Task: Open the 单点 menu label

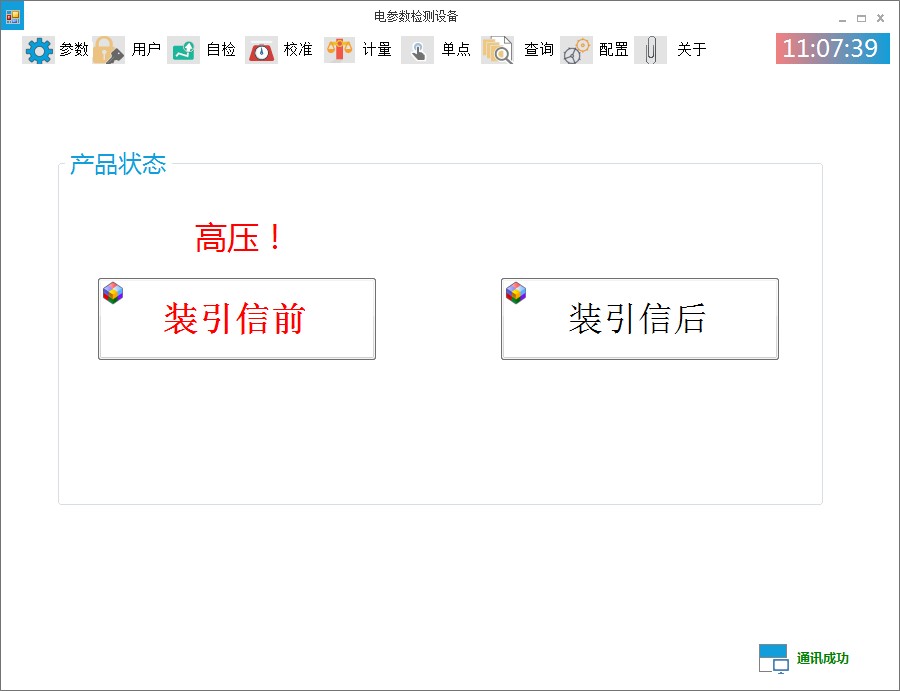Action: tap(456, 49)
